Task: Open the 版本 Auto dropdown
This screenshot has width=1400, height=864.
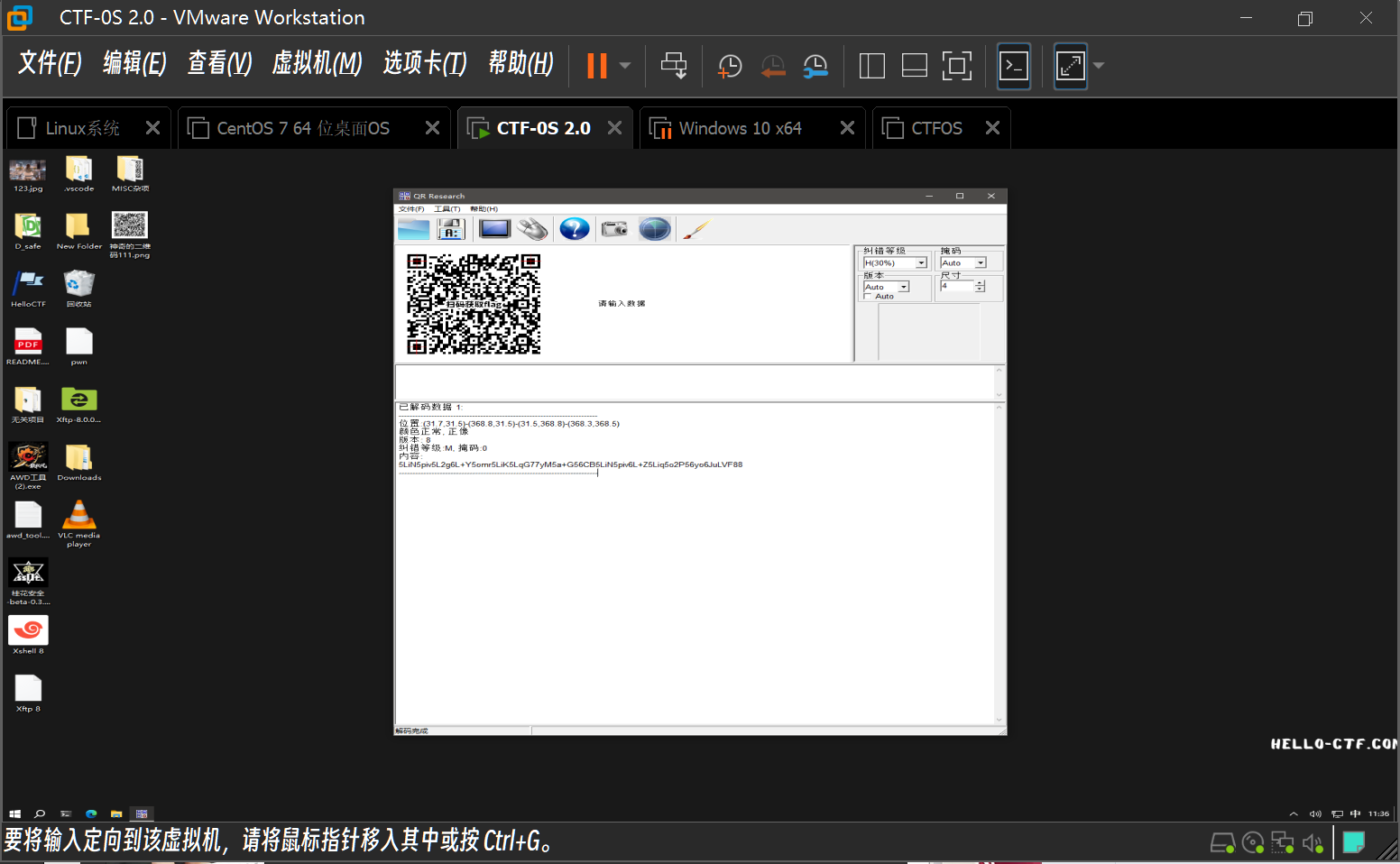Action: pos(904,287)
